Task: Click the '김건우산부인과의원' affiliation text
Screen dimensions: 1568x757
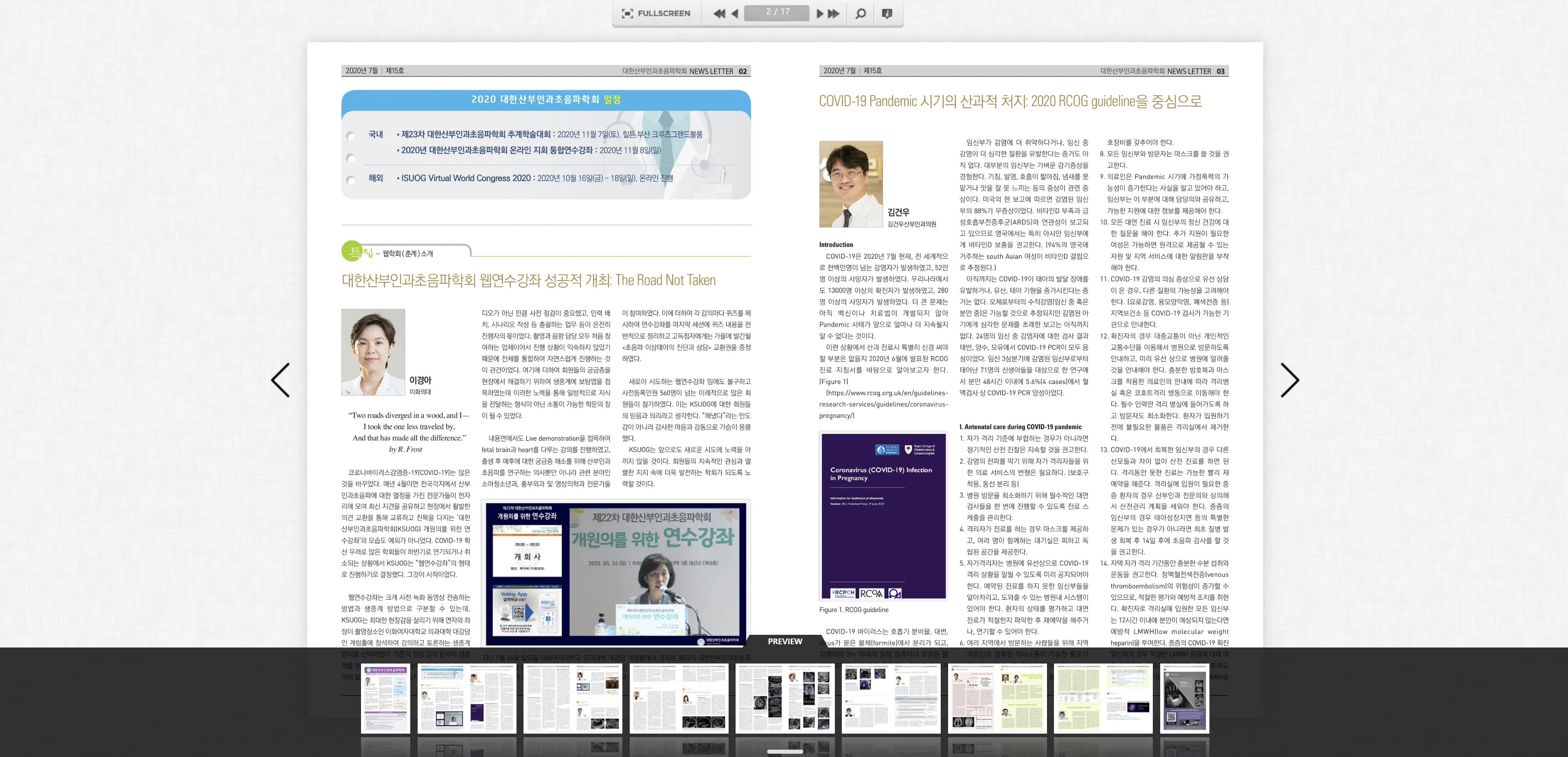Action: pos(912,224)
